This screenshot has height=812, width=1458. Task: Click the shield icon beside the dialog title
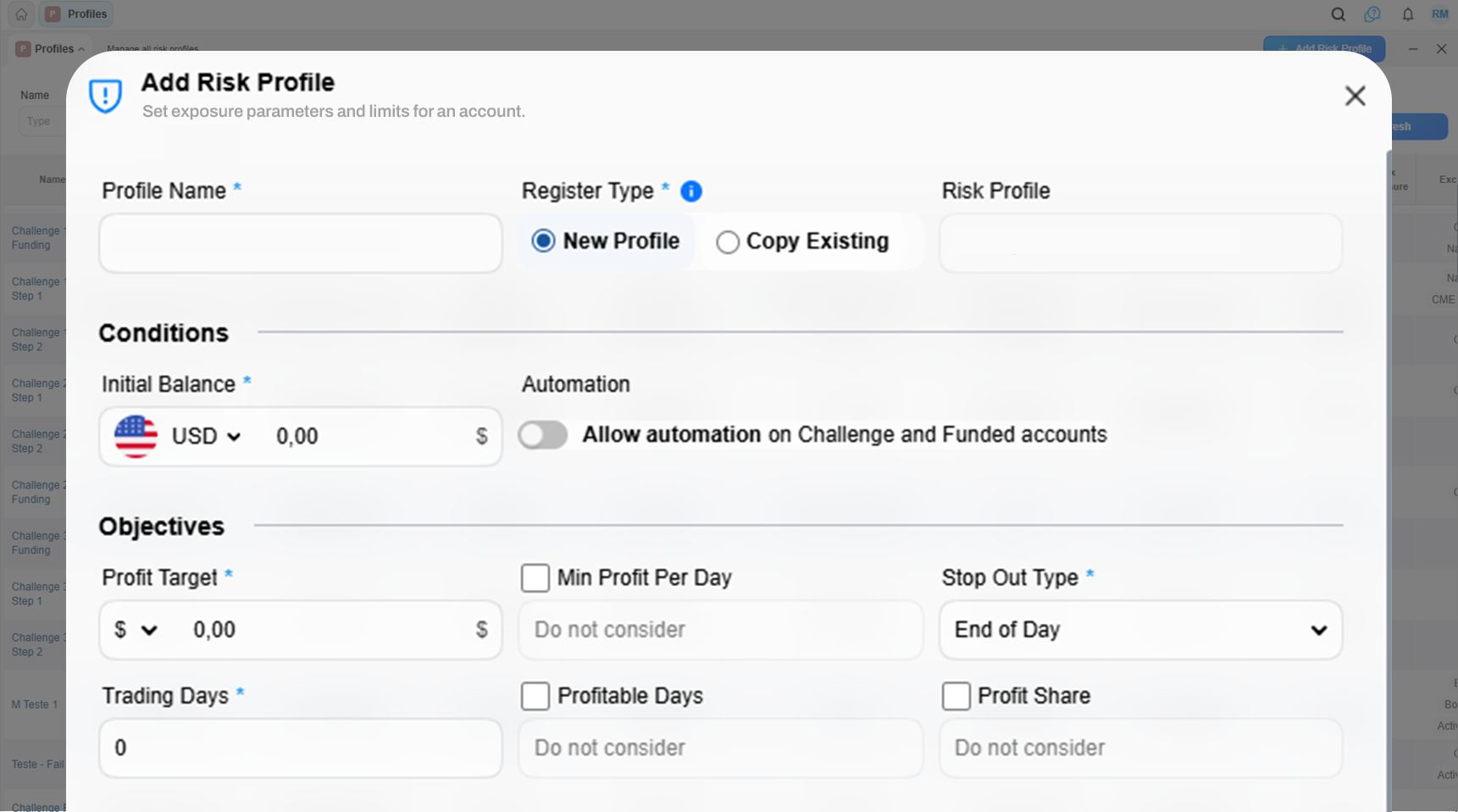point(106,96)
